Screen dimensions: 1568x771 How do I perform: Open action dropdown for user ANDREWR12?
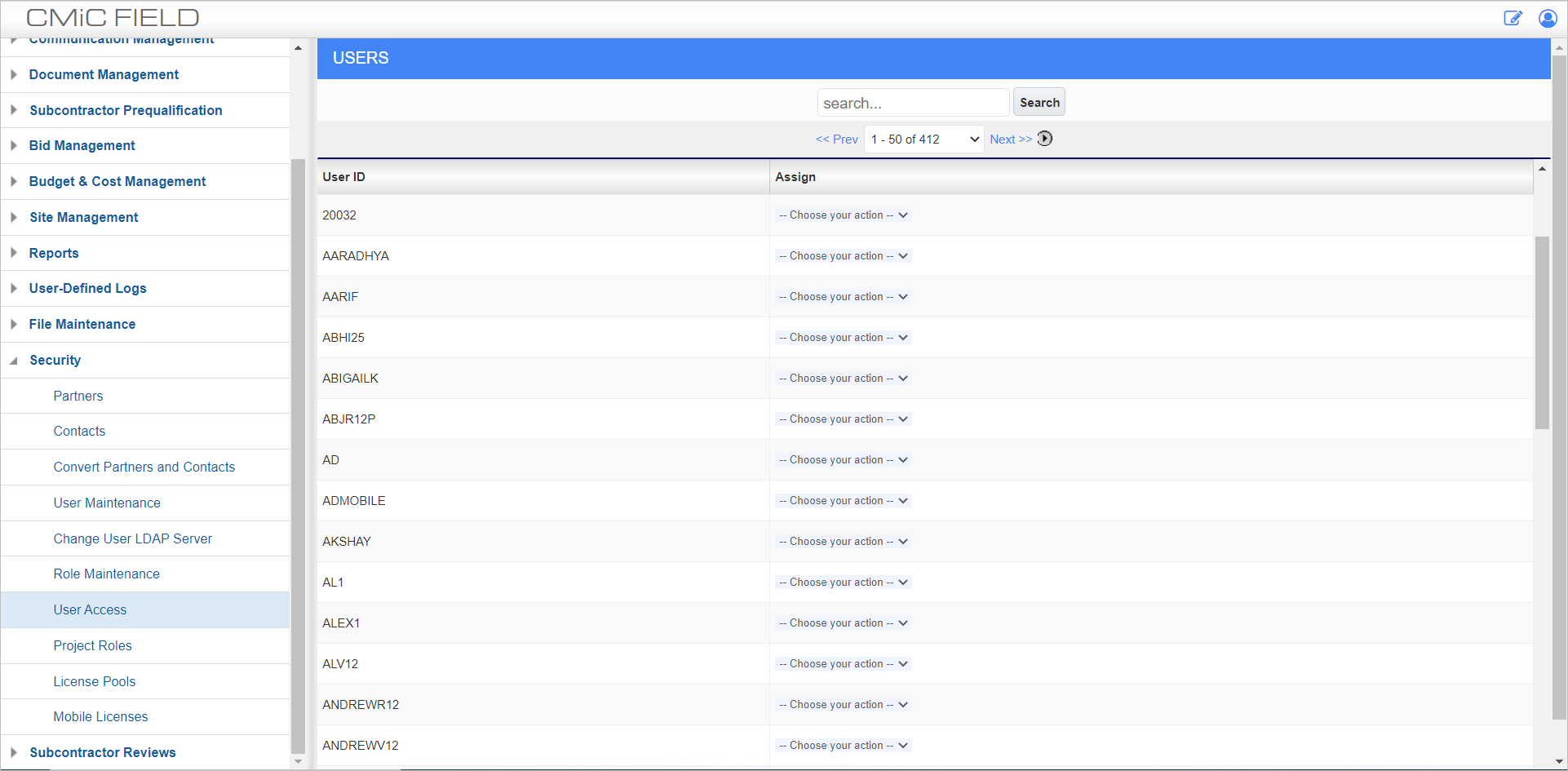point(843,705)
